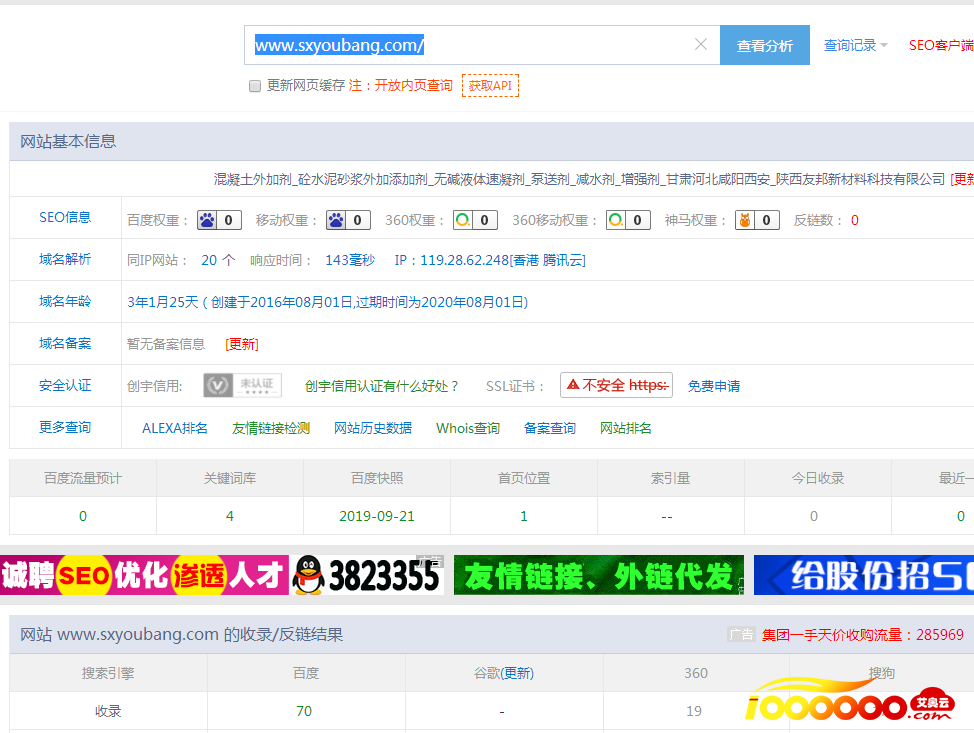
Task: Open the SEO客户端 link
Action: (x=941, y=45)
